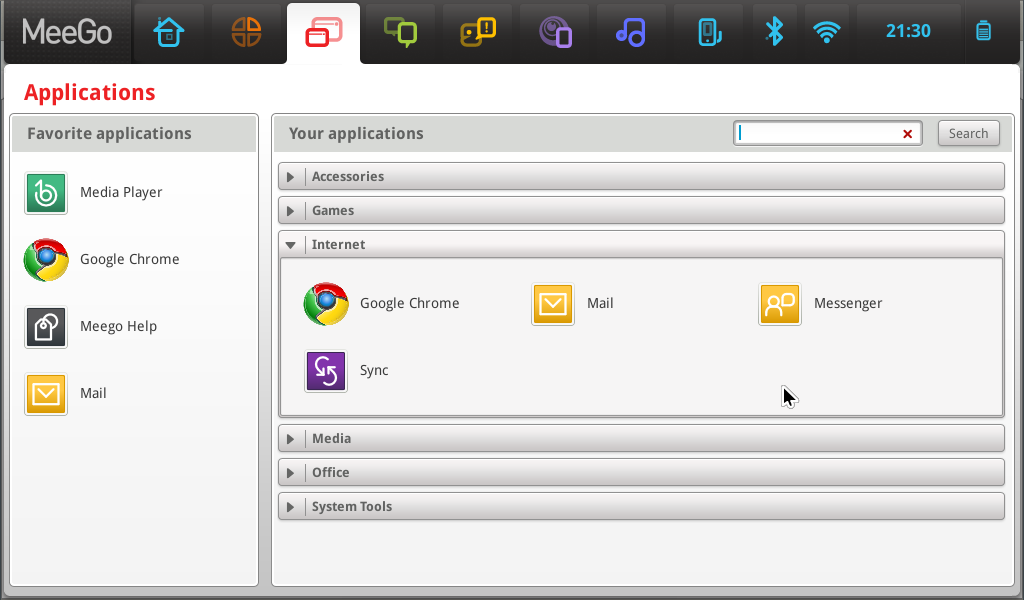Click into the applications search field
Image resolution: width=1024 pixels, height=600 pixels.
815,134
